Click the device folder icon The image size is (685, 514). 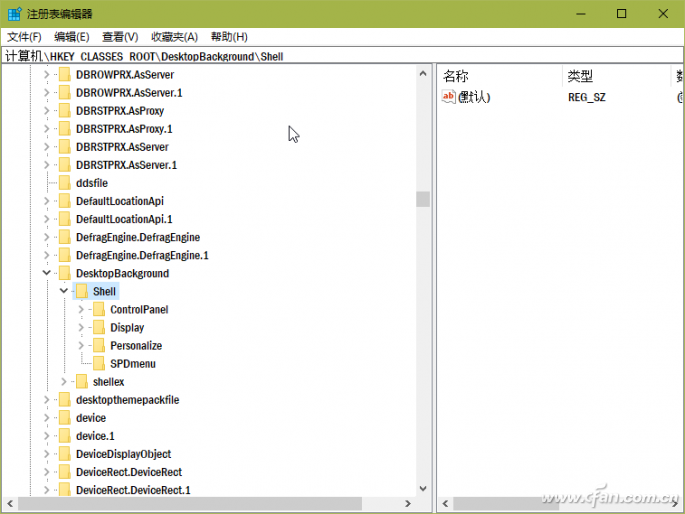coord(65,418)
